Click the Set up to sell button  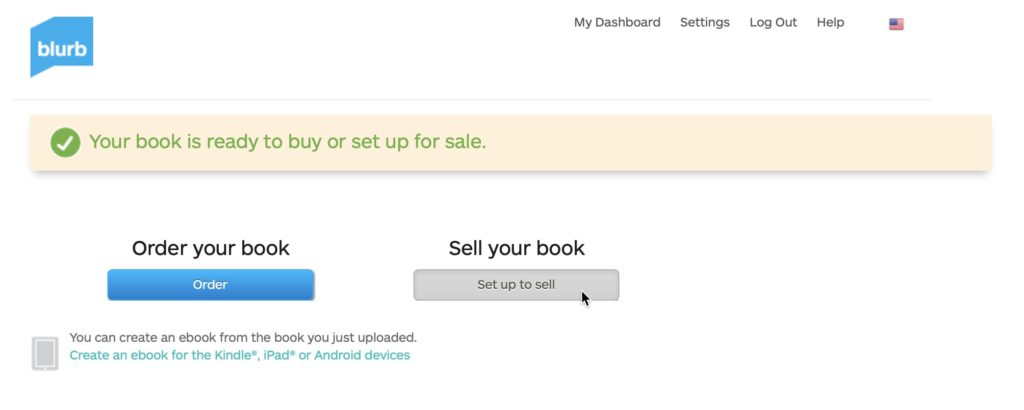(516, 285)
